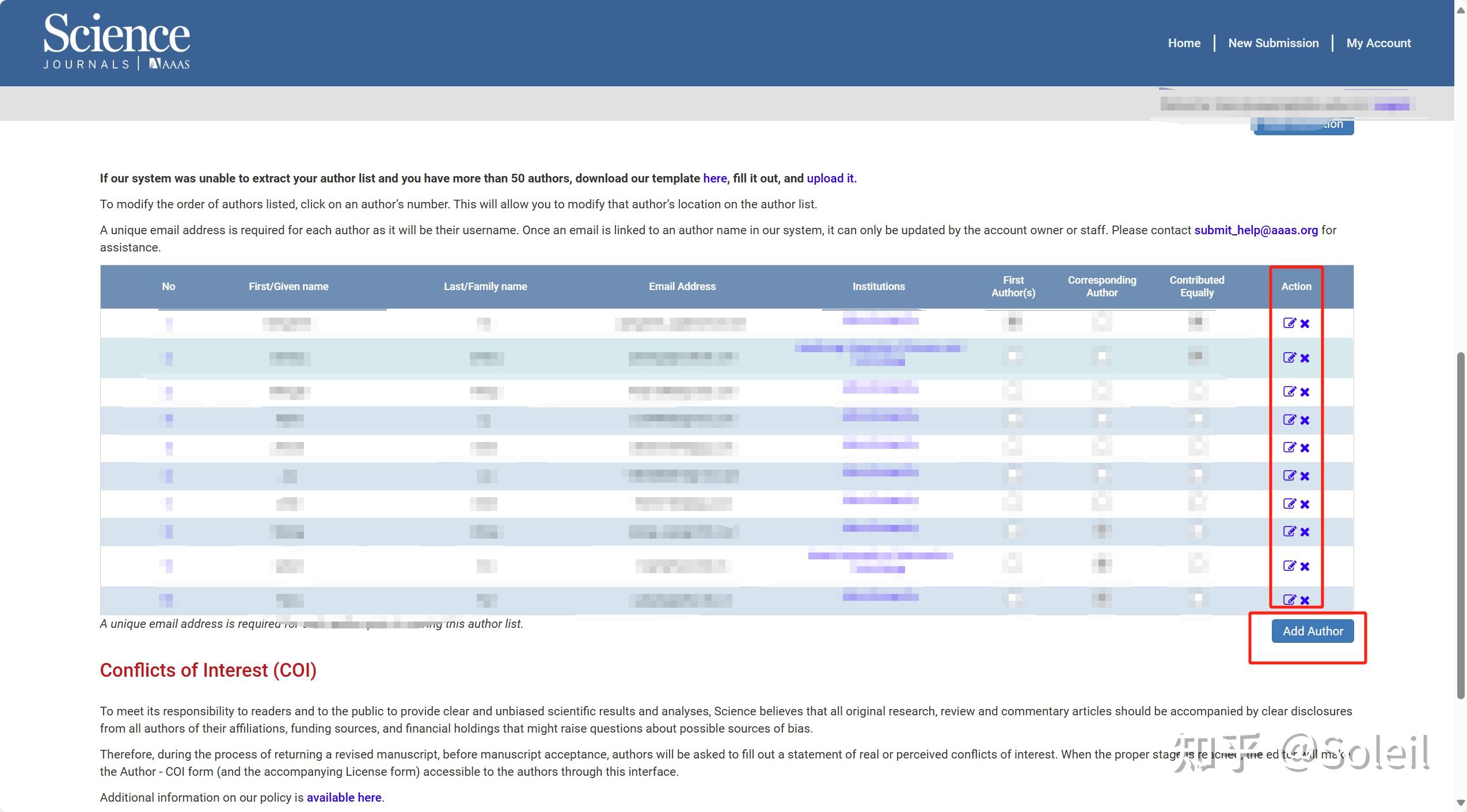1467x812 pixels.
Task: Delete the last author row entry
Action: 1305,600
